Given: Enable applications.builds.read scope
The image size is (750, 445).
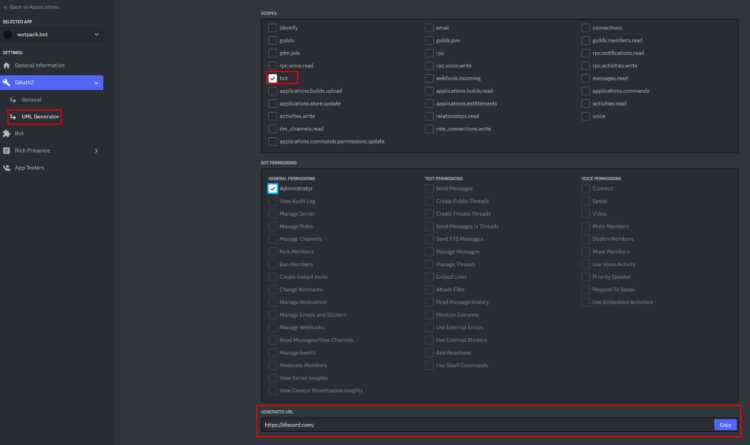Looking at the screenshot, I should point(429,91).
